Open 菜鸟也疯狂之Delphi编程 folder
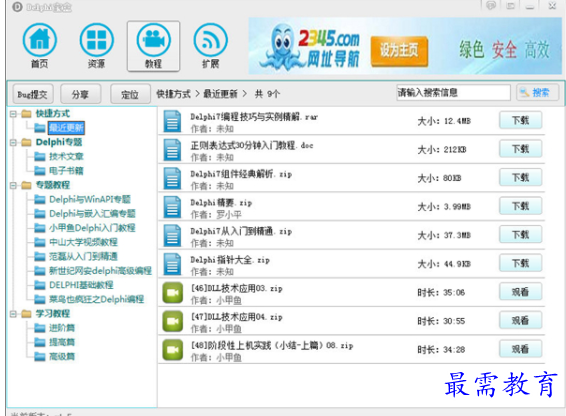The width and height of the screenshot is (566, 416). (x=96, y=299)
